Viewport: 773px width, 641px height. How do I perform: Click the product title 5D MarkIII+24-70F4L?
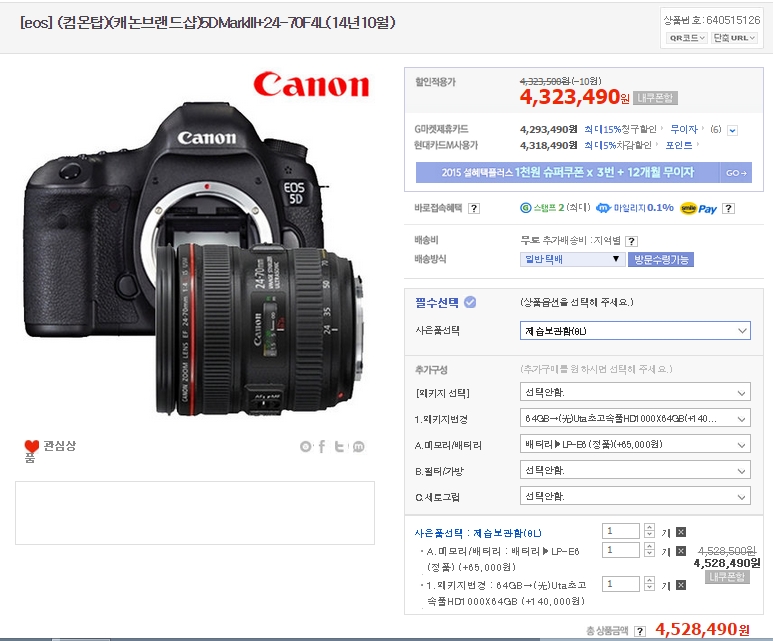coord(207,23)
